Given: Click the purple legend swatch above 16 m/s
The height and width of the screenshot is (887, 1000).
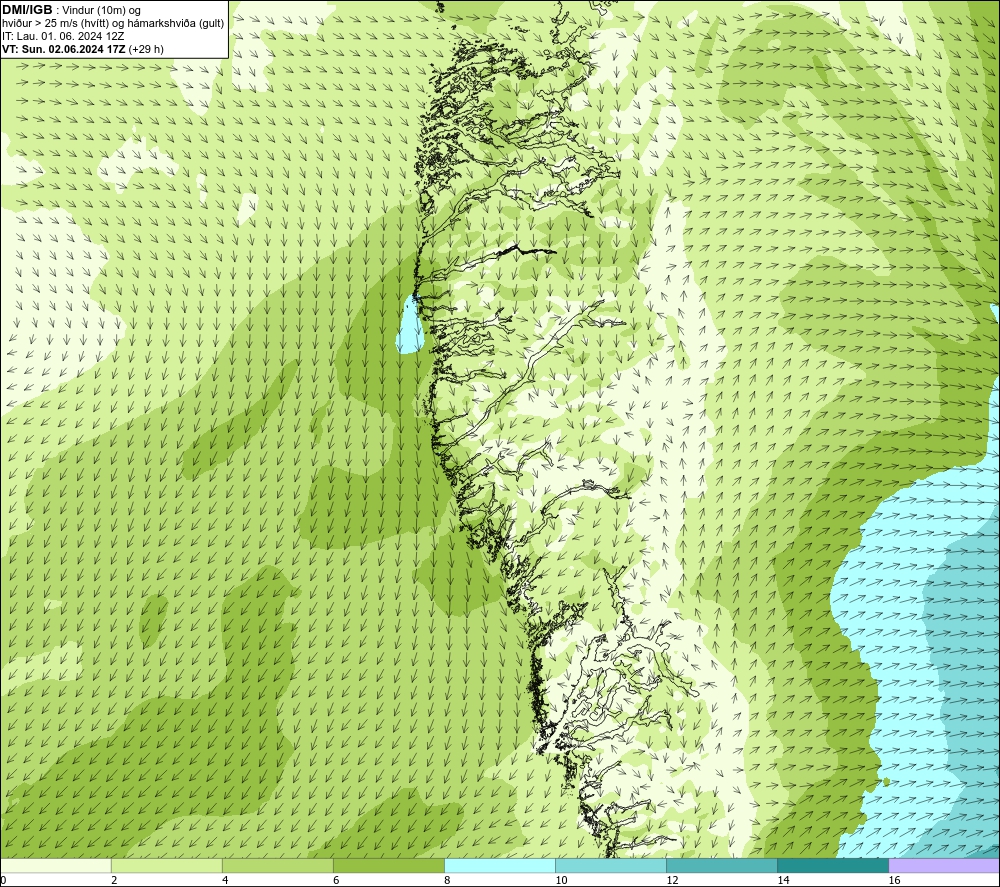Looking at the screenshot, I should tap(944, 865).
